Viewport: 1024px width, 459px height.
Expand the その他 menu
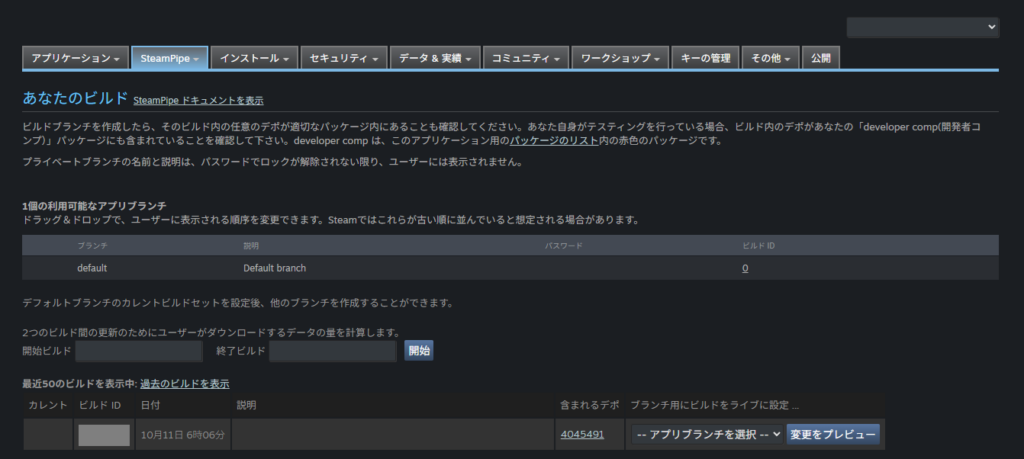[771, 58]
